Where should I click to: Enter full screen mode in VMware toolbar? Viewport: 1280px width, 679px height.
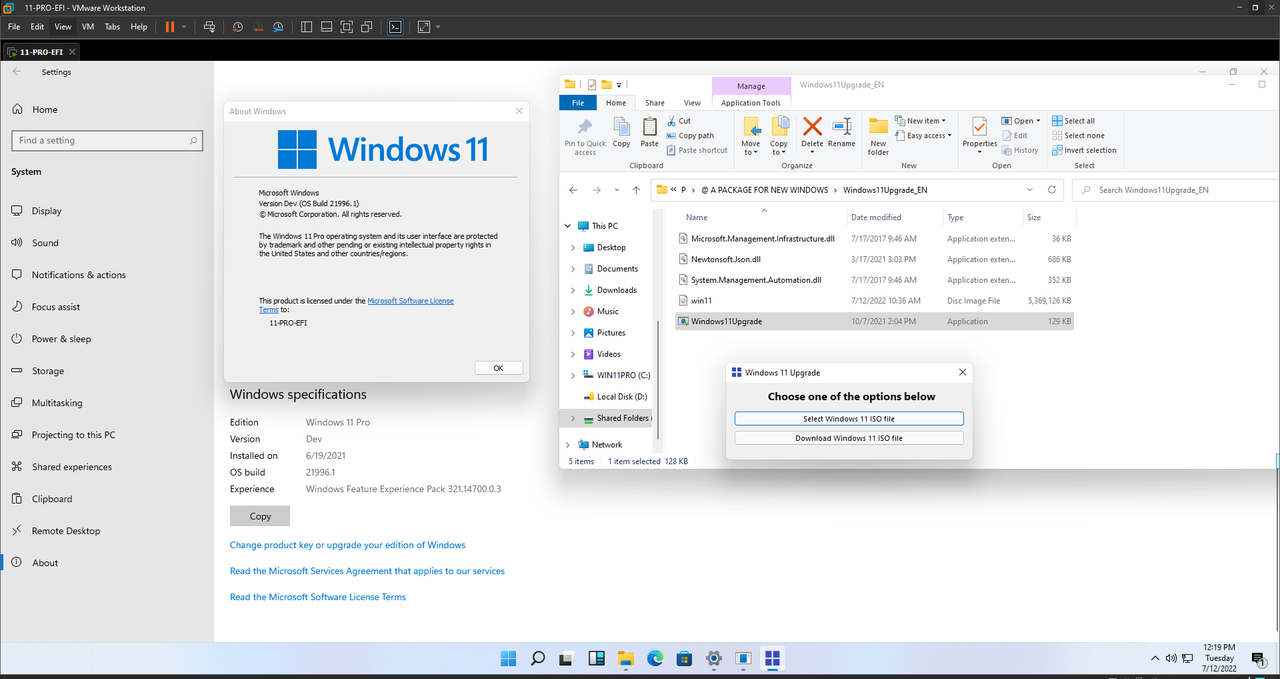348,27
